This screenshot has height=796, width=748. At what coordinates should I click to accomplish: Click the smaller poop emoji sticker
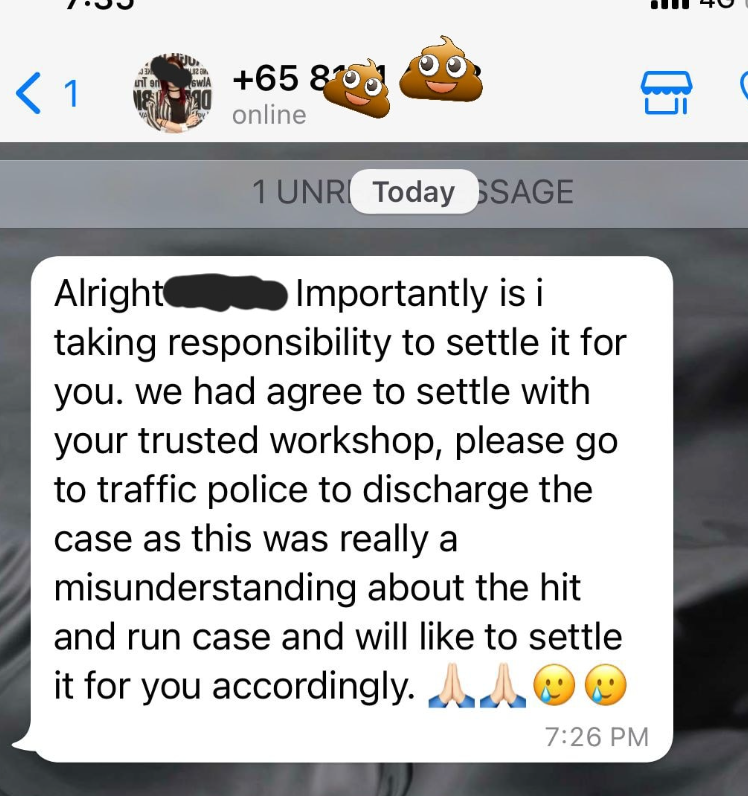[x=357, y=91]
